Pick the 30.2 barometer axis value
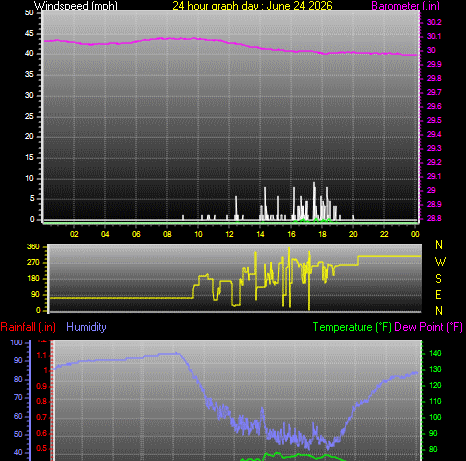466x461 pixels. [x=434, y=22]
